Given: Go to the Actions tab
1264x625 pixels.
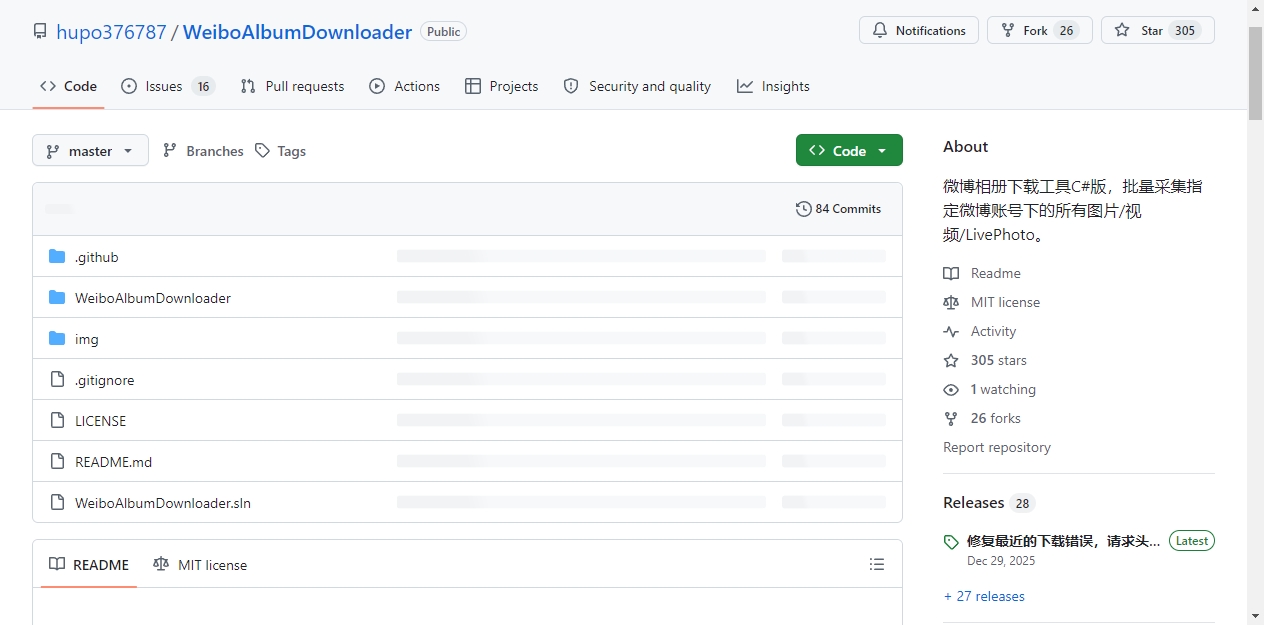Looking at the screenshot, I should [404, 86].
